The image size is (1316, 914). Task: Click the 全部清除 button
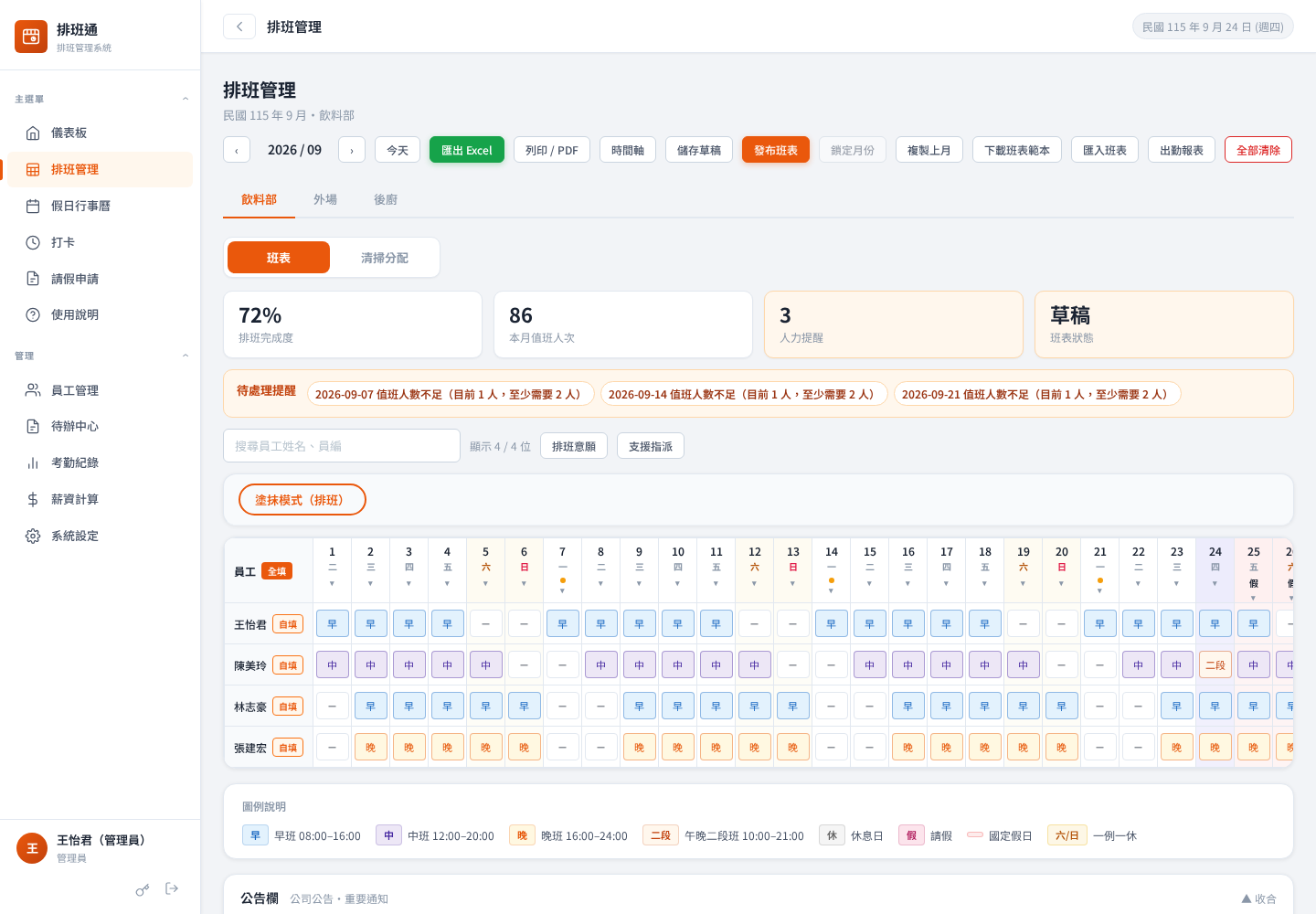tap(1258, 150)
